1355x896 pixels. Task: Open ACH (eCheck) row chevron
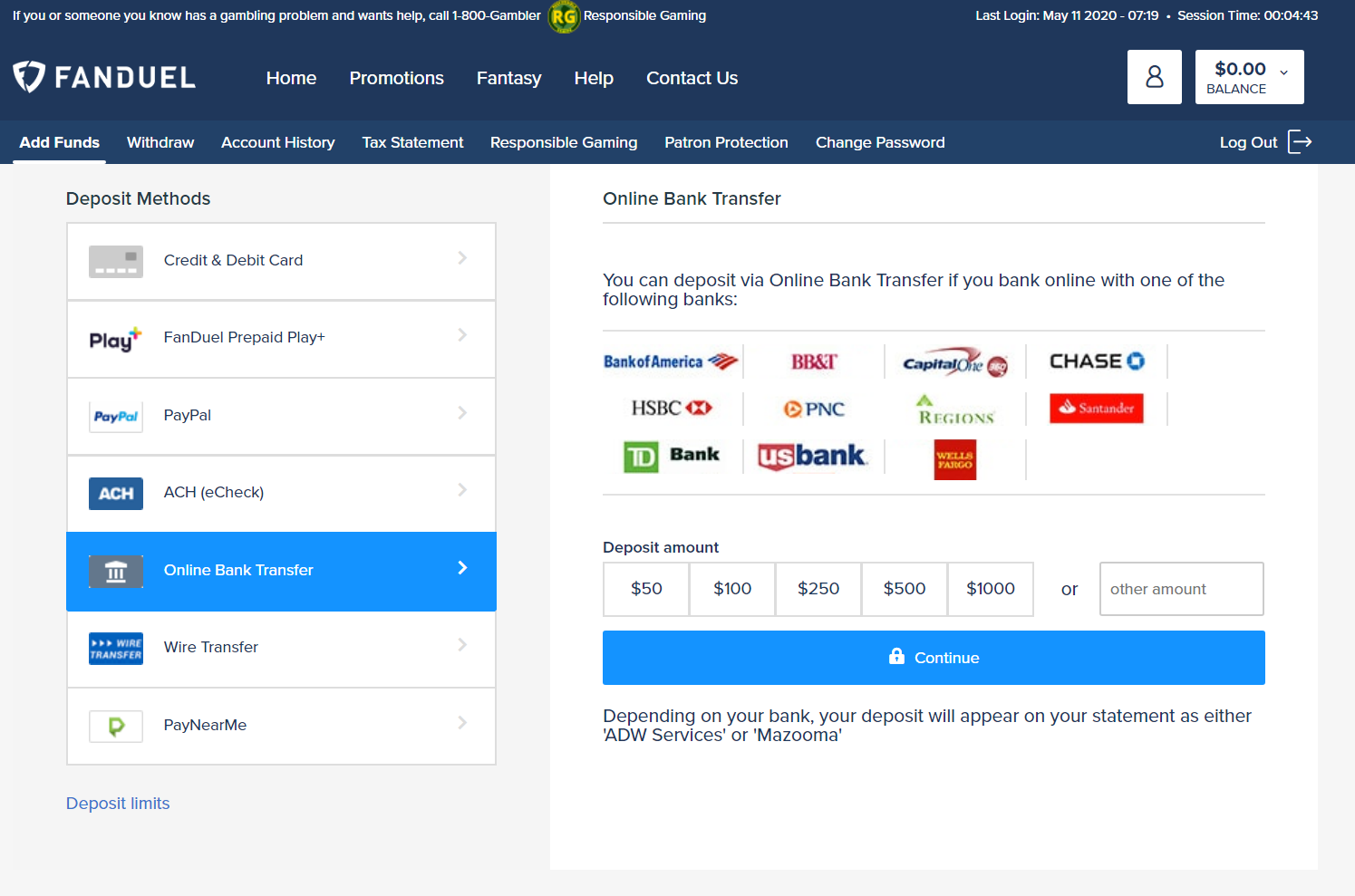(462, 490)
